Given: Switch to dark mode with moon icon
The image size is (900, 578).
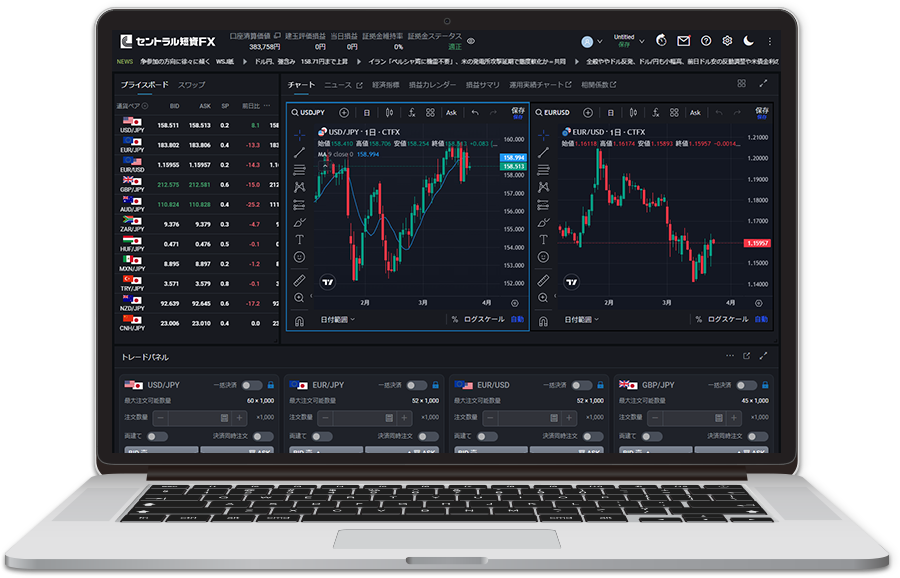Looking at the screenshot, I should 749,41.
